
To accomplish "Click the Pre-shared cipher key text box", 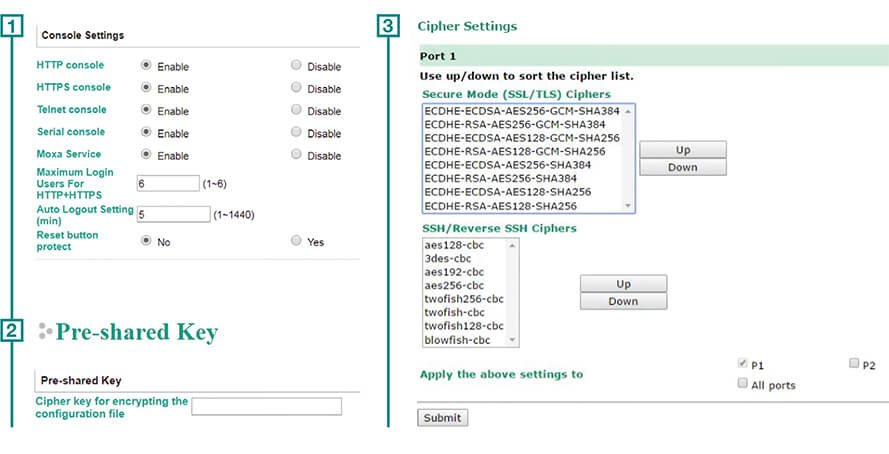I will pyautogui.click(x=266, y=406).
